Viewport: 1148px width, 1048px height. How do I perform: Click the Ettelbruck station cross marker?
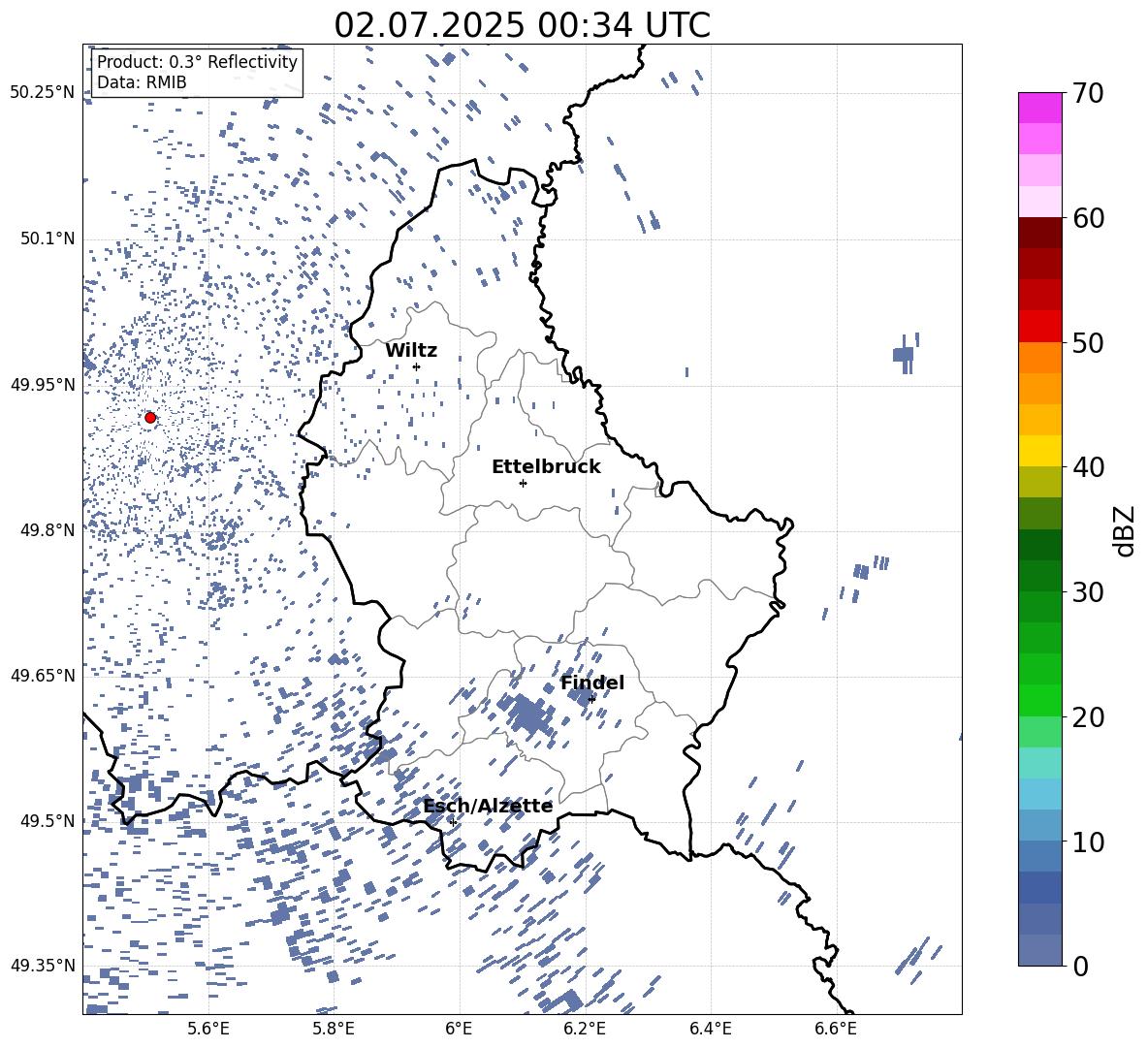523,483
